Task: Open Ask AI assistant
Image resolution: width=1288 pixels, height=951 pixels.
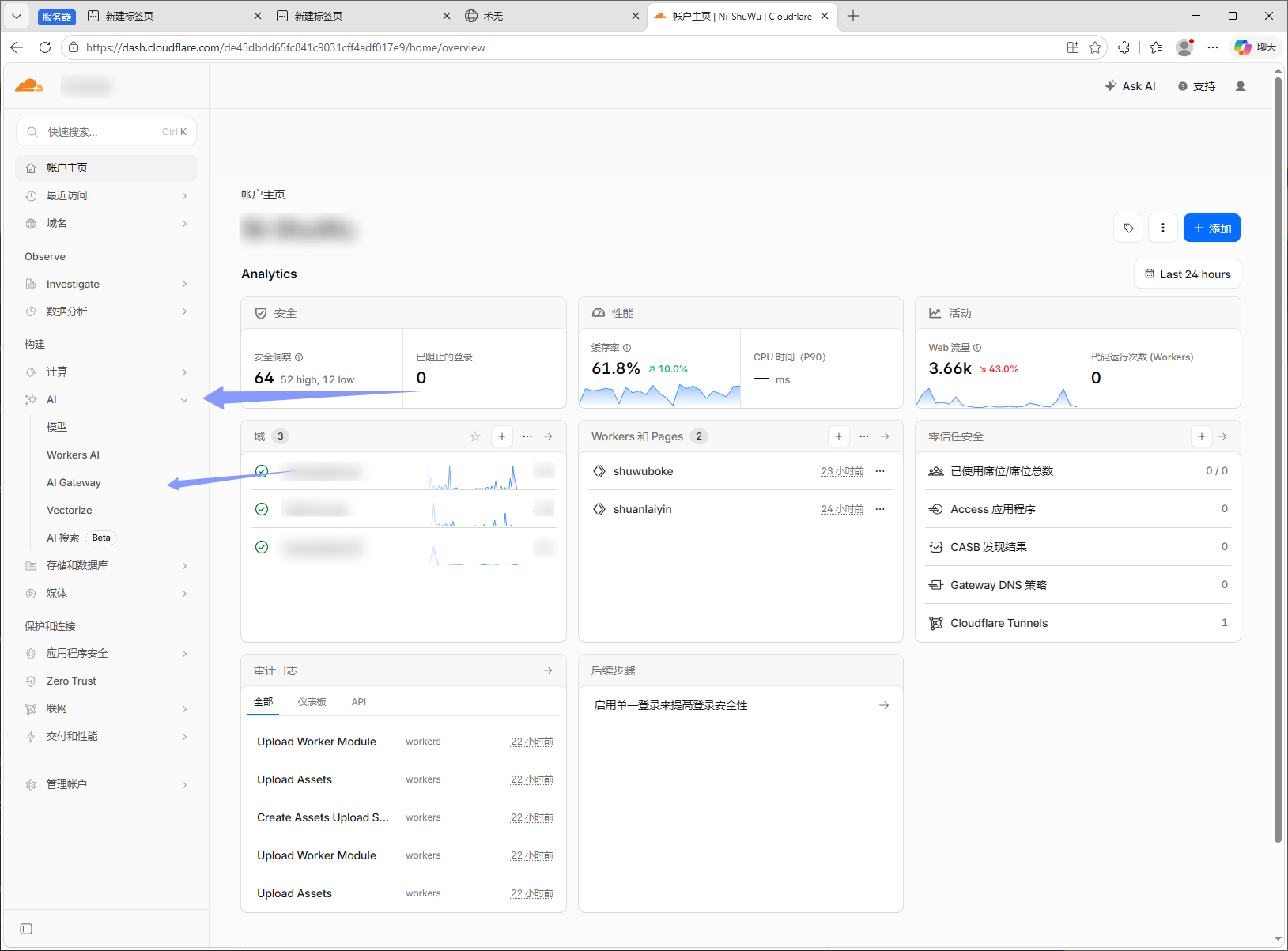Action: [1131, 86]
